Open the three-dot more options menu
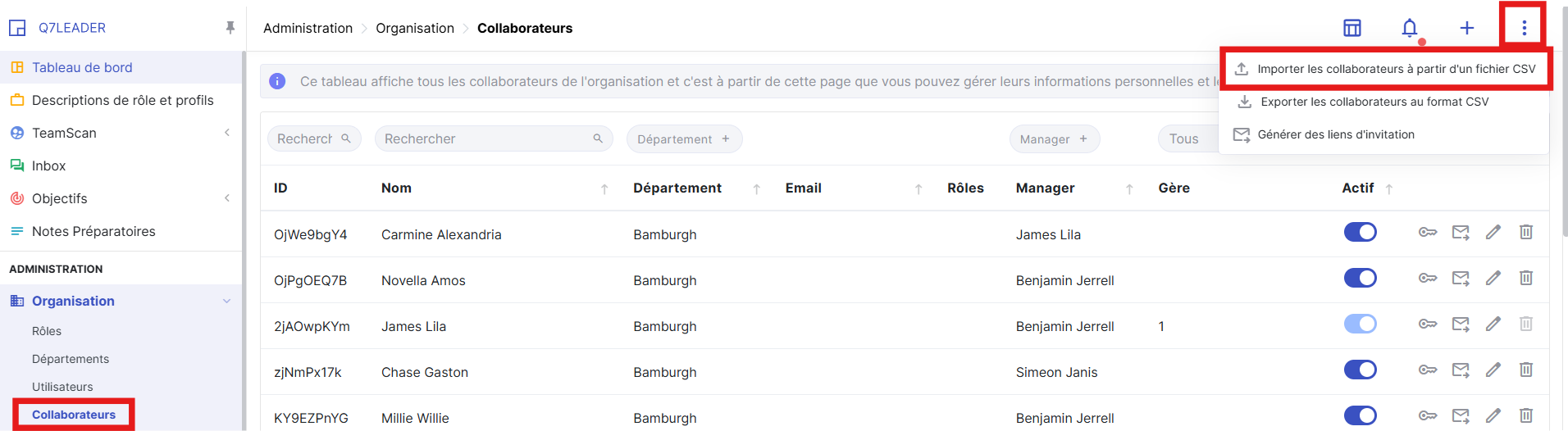This screenshot has height=431, width=1568. [x=1524, y=29]
